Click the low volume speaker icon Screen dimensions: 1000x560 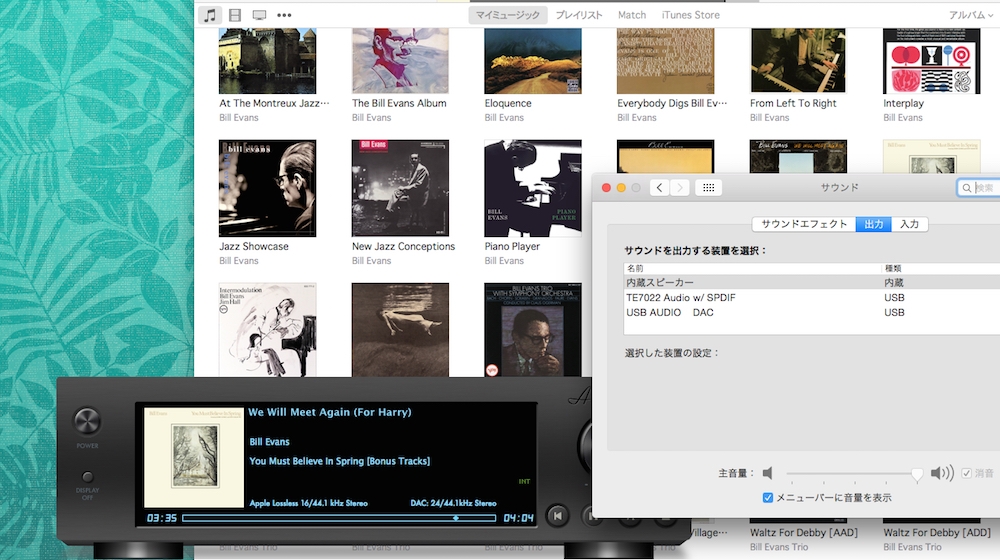pos(768,473)
